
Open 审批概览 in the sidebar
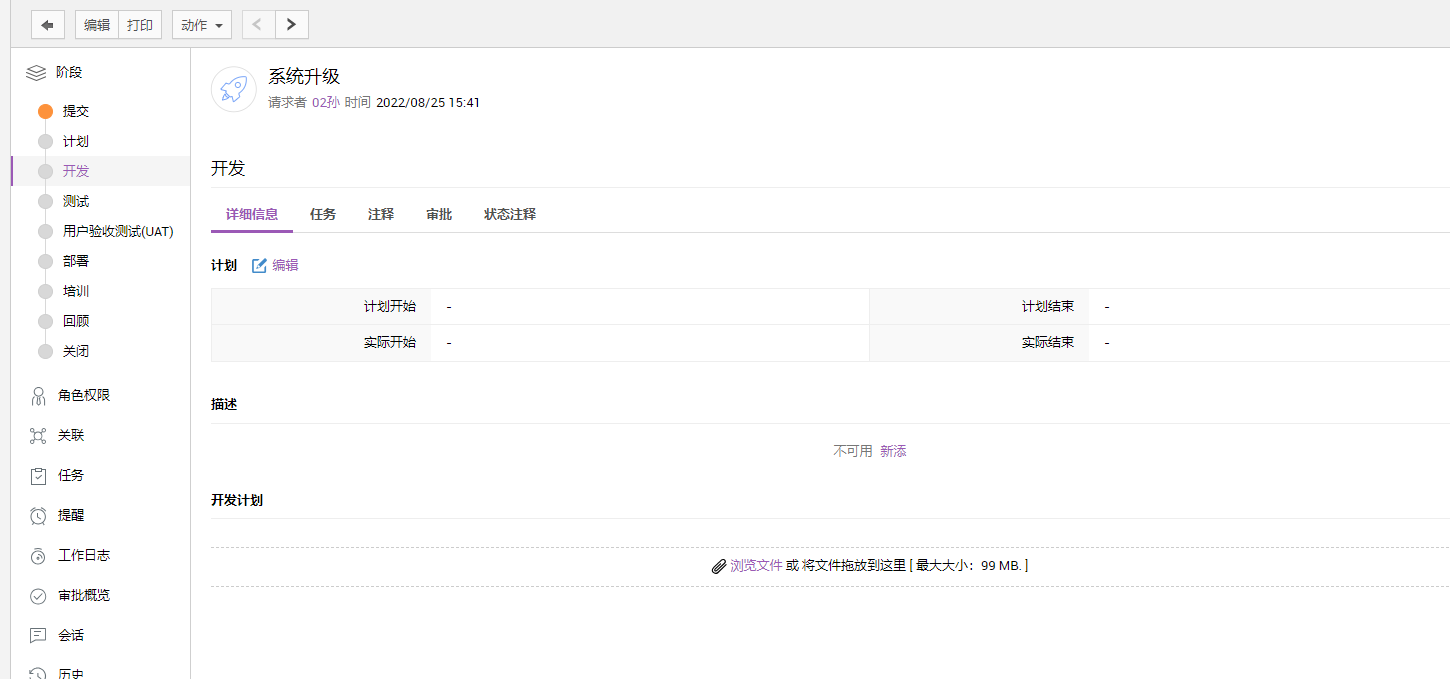click(x=84, y=595)
